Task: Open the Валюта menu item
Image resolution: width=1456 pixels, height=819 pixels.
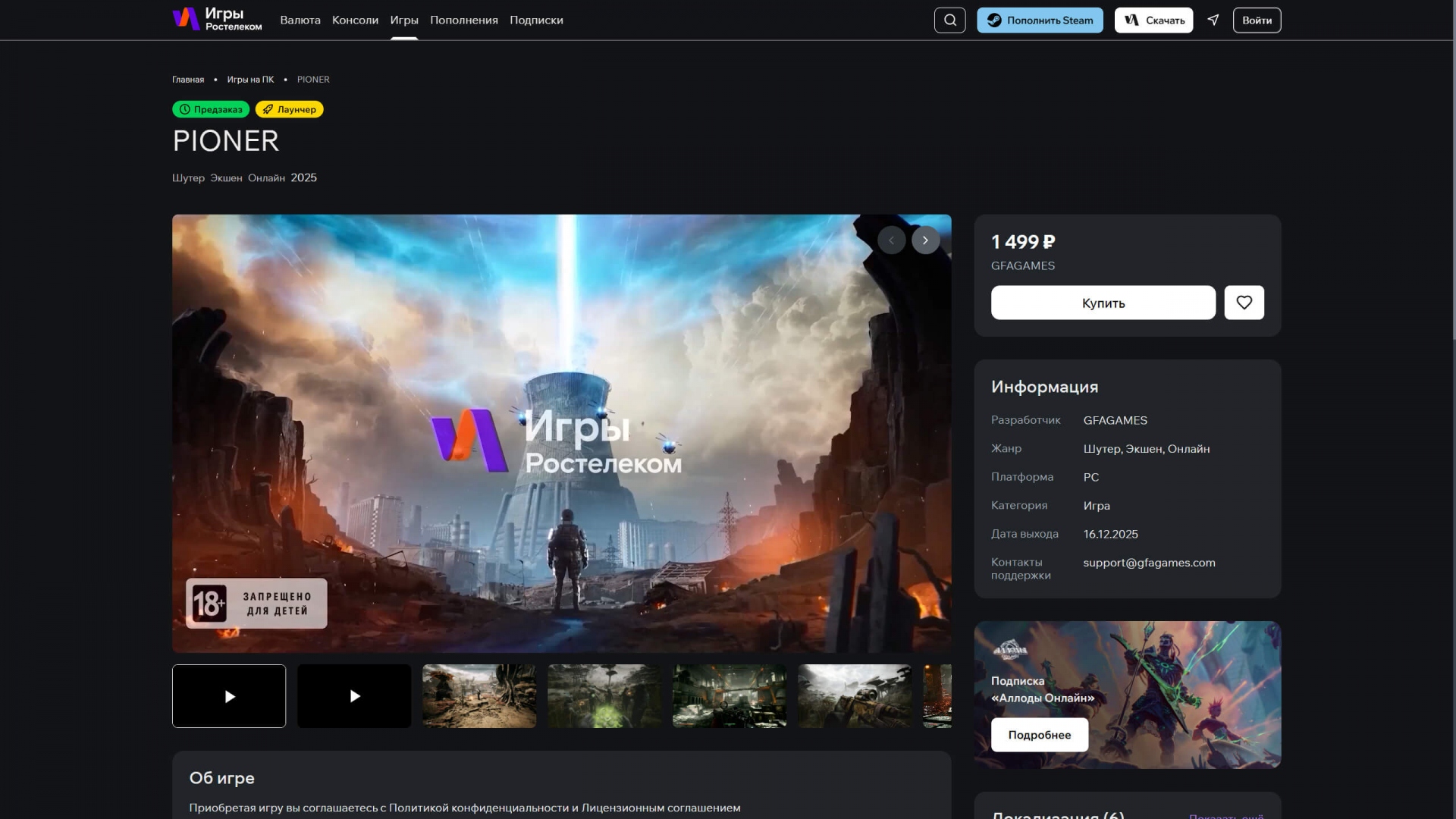Action: [300, 20]
